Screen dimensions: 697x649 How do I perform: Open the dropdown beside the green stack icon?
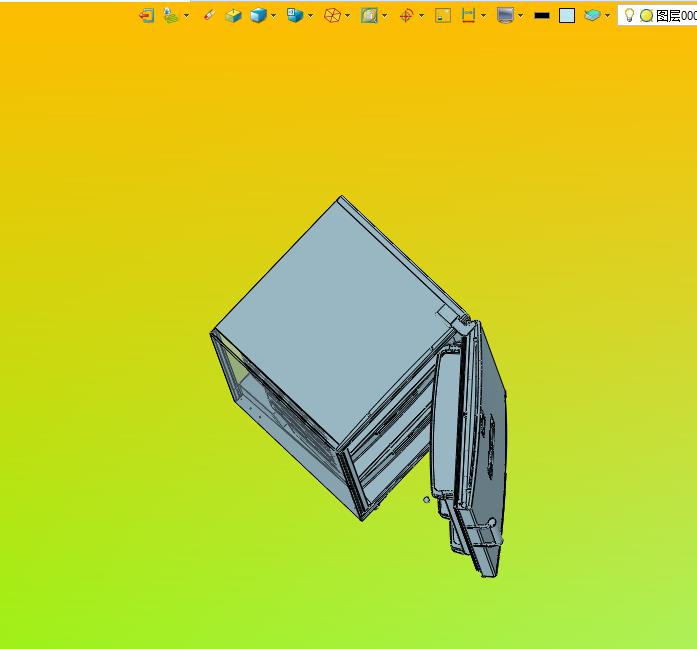coord(186,16)
